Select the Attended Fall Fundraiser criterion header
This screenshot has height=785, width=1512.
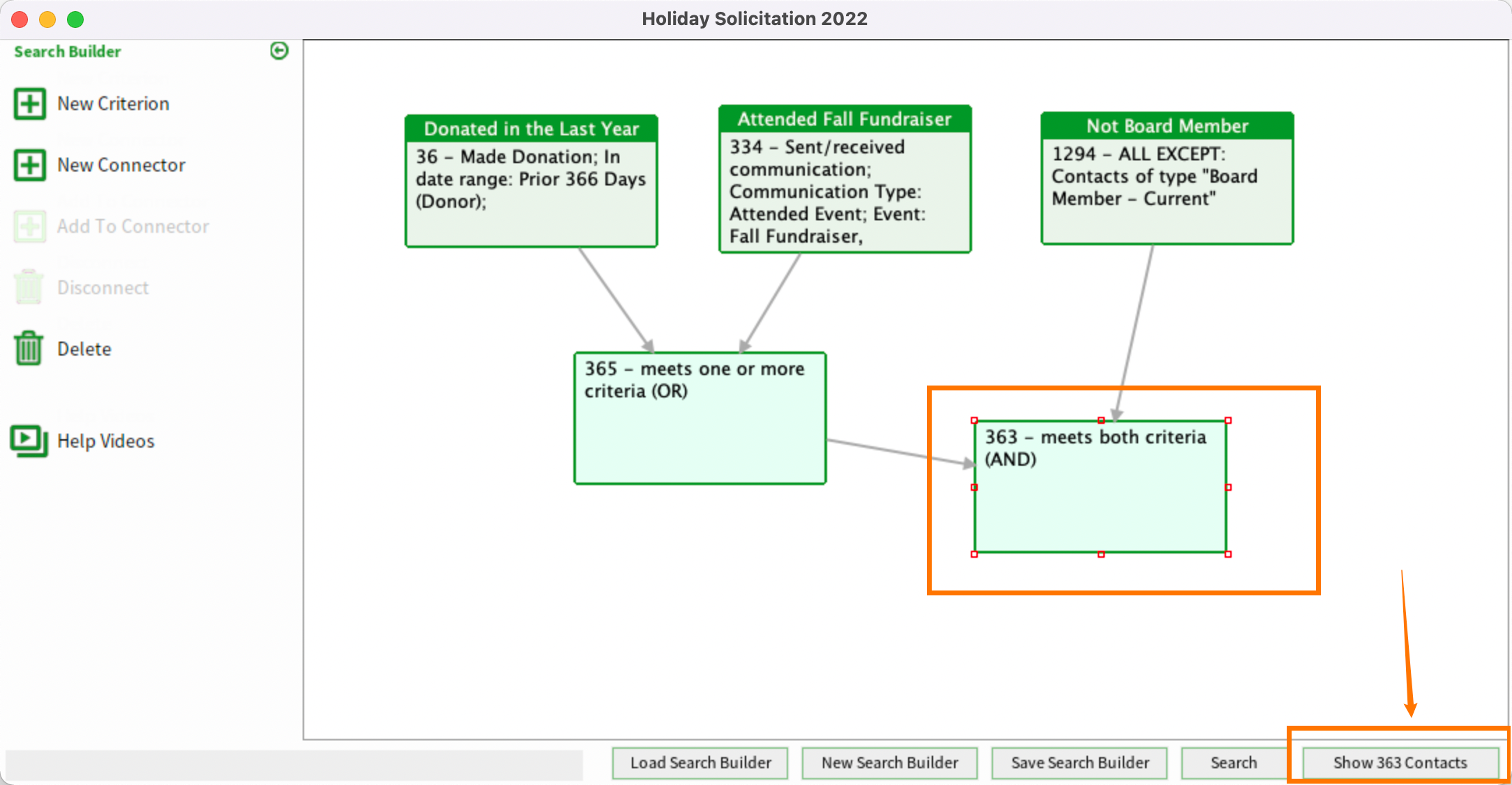[x=845, y=119]
